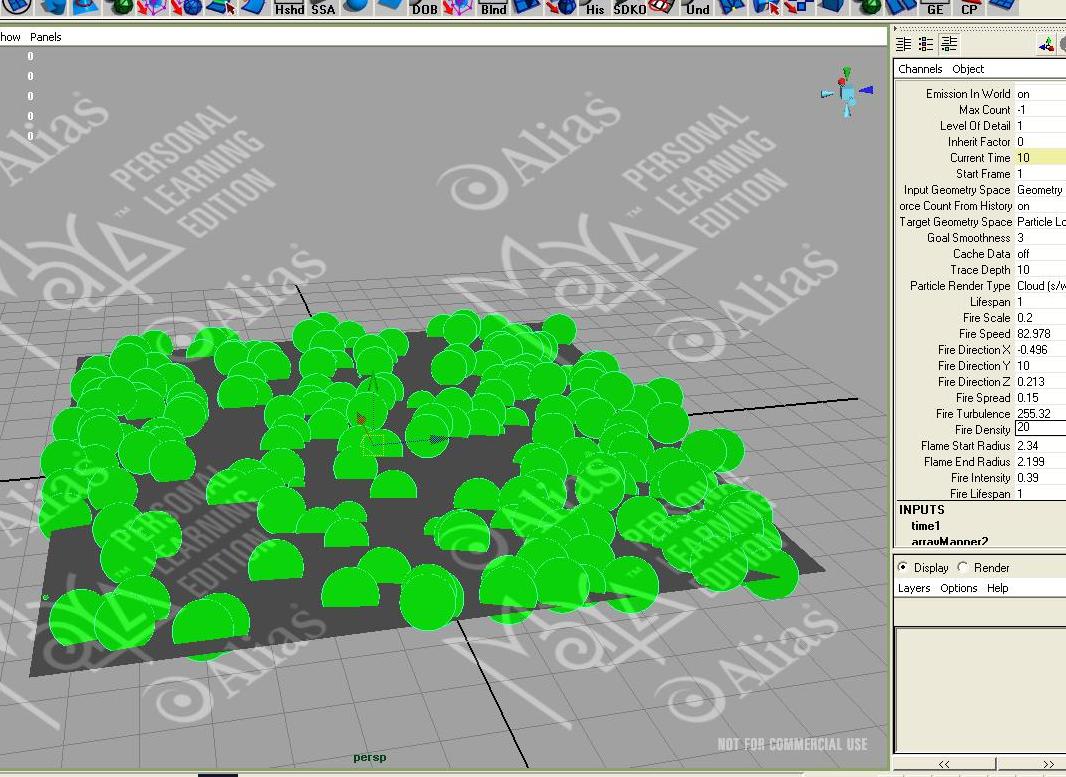This screenshot has width=1066, height=777.
Task: Select the Display radio button
Action: point(903,567)
